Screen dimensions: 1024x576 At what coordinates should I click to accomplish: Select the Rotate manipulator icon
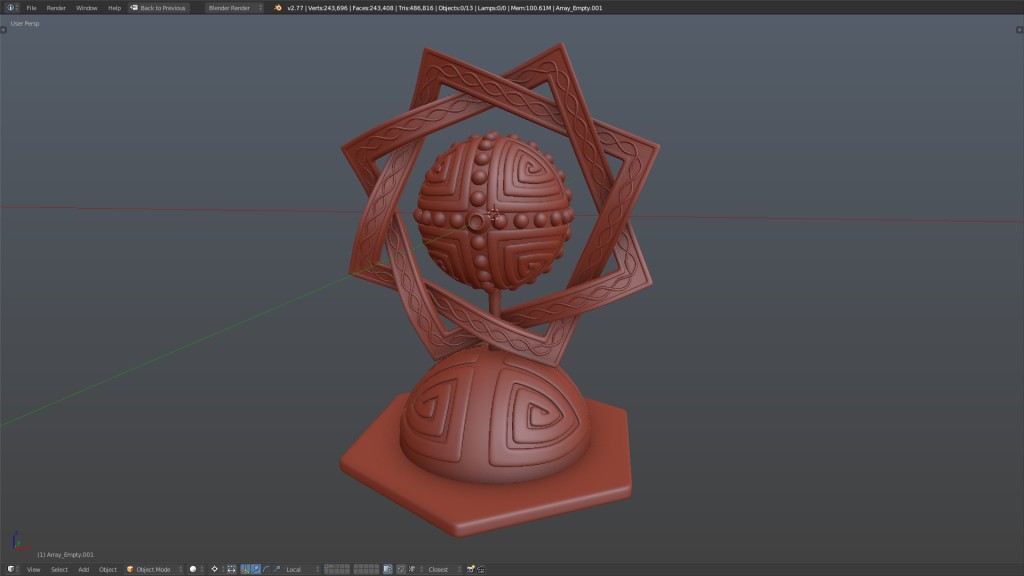point(264,568)
